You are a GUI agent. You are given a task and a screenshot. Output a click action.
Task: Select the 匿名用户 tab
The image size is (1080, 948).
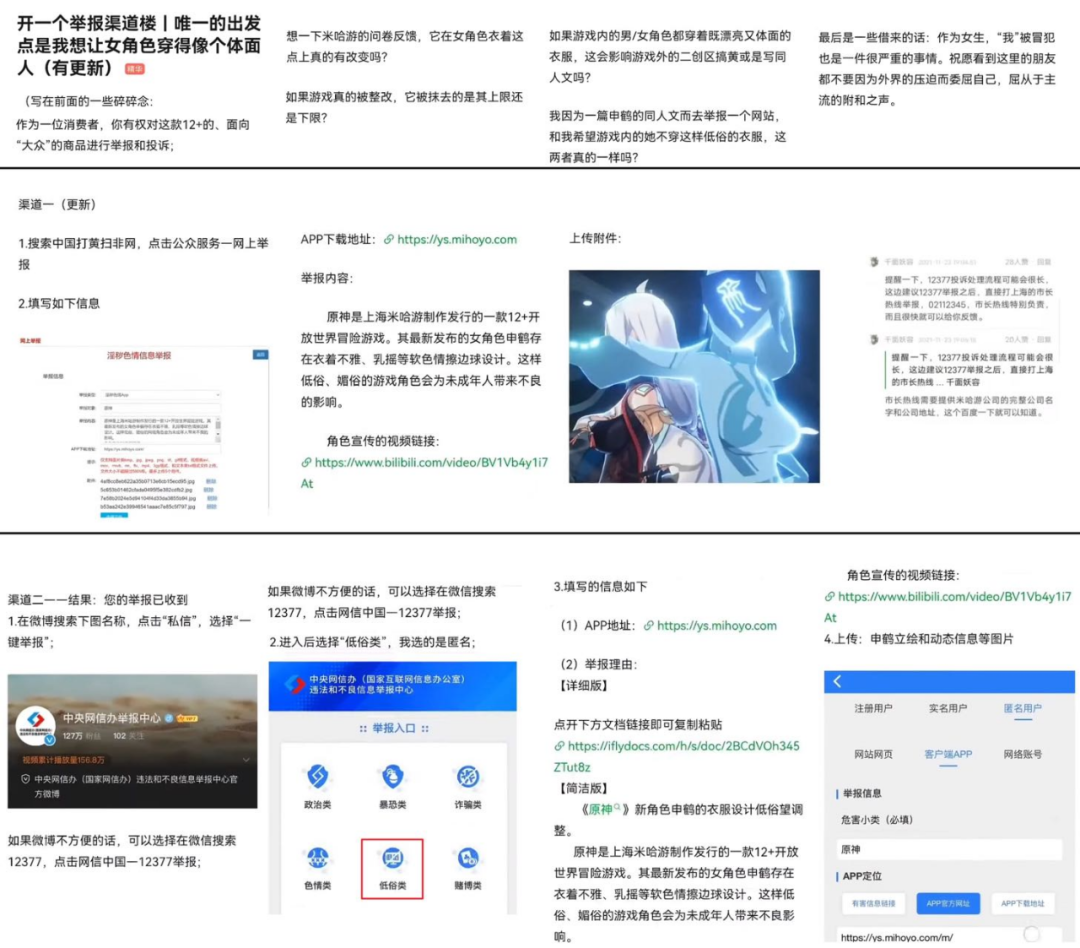(x=1023, y=708)
